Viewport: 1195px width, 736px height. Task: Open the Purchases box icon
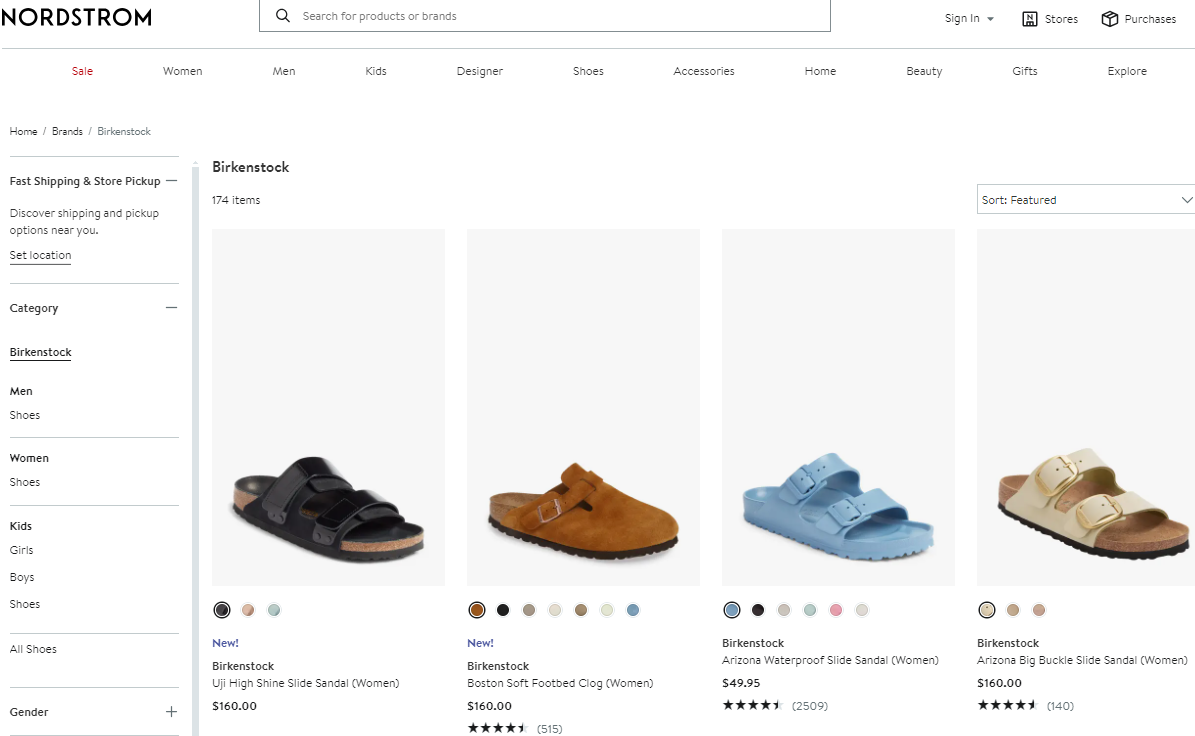[x=1109, y=19]
